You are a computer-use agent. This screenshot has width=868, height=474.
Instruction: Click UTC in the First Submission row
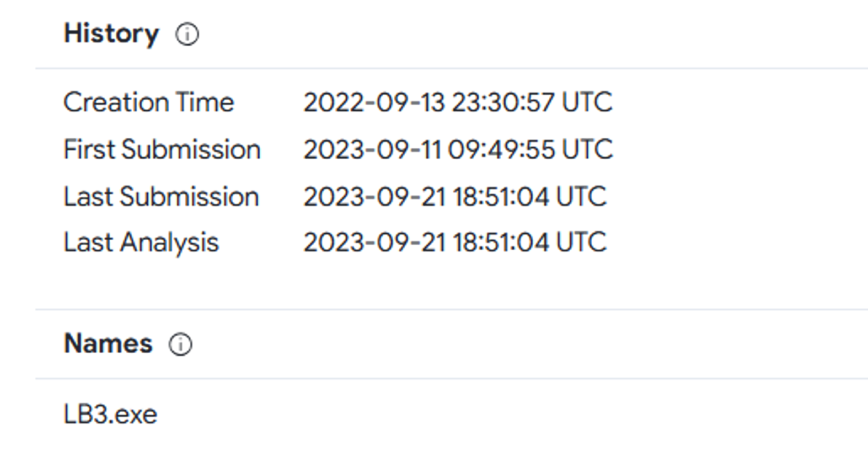(586, 150)
